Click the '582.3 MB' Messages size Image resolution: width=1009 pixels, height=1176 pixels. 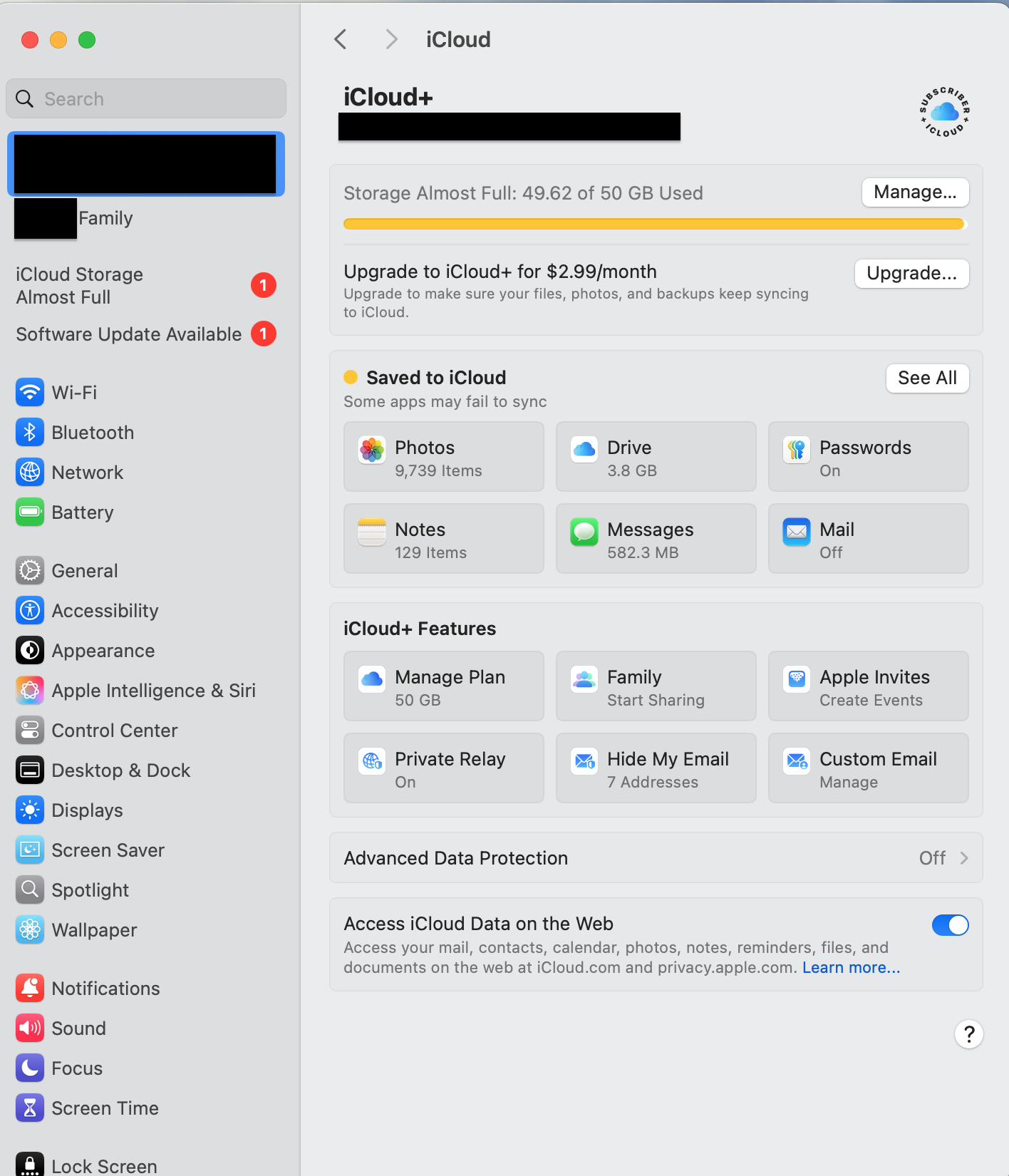click(643, 552)
